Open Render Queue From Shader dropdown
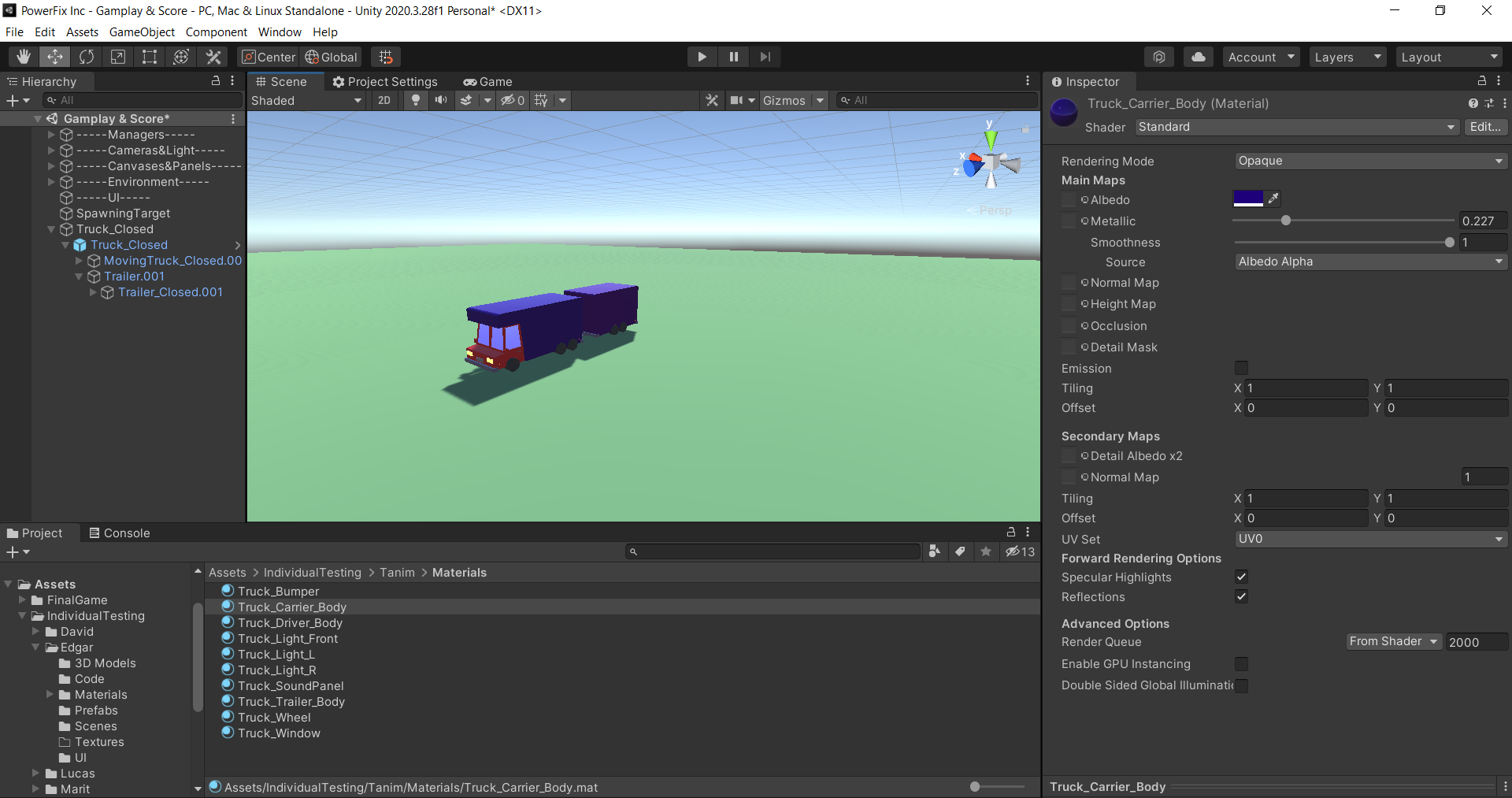Image resolution: width=1512 pixels, height=798 pixels. click(1394, 641)
